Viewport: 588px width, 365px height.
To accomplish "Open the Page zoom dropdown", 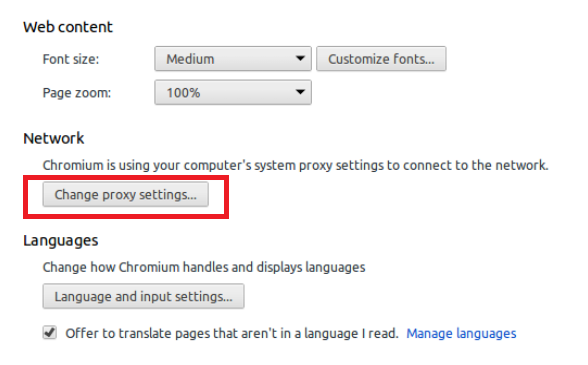I will click(x=233, y=92).
